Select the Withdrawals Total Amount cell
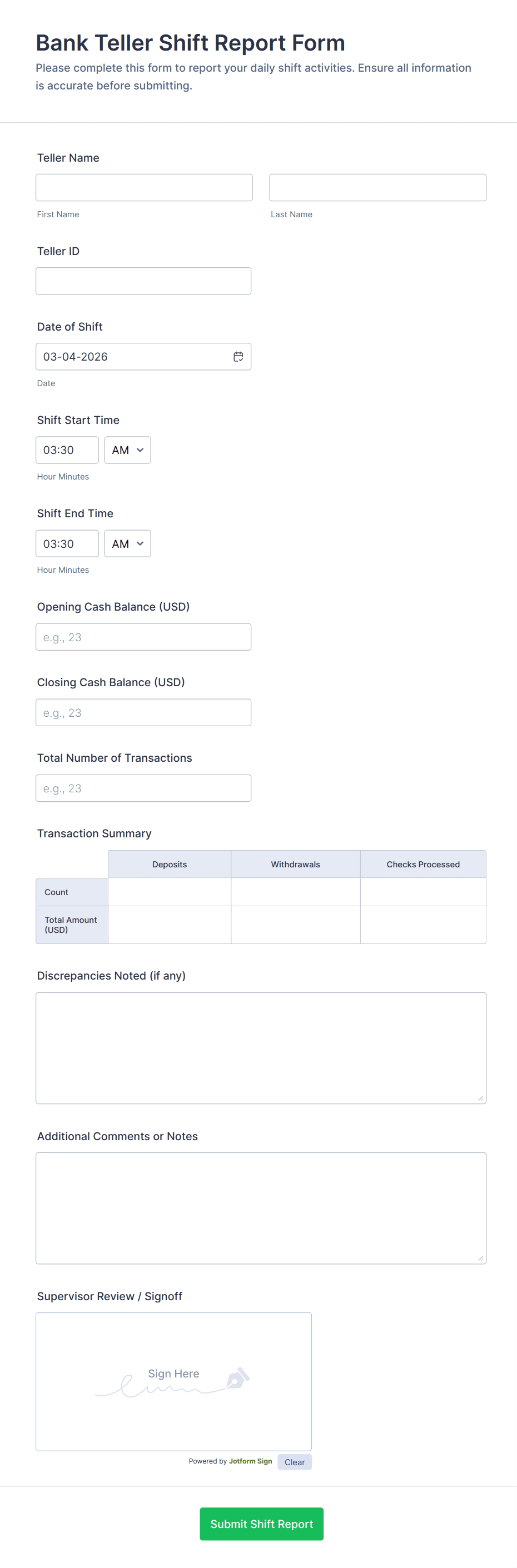The image size is (517, 1568). point(295,925)
